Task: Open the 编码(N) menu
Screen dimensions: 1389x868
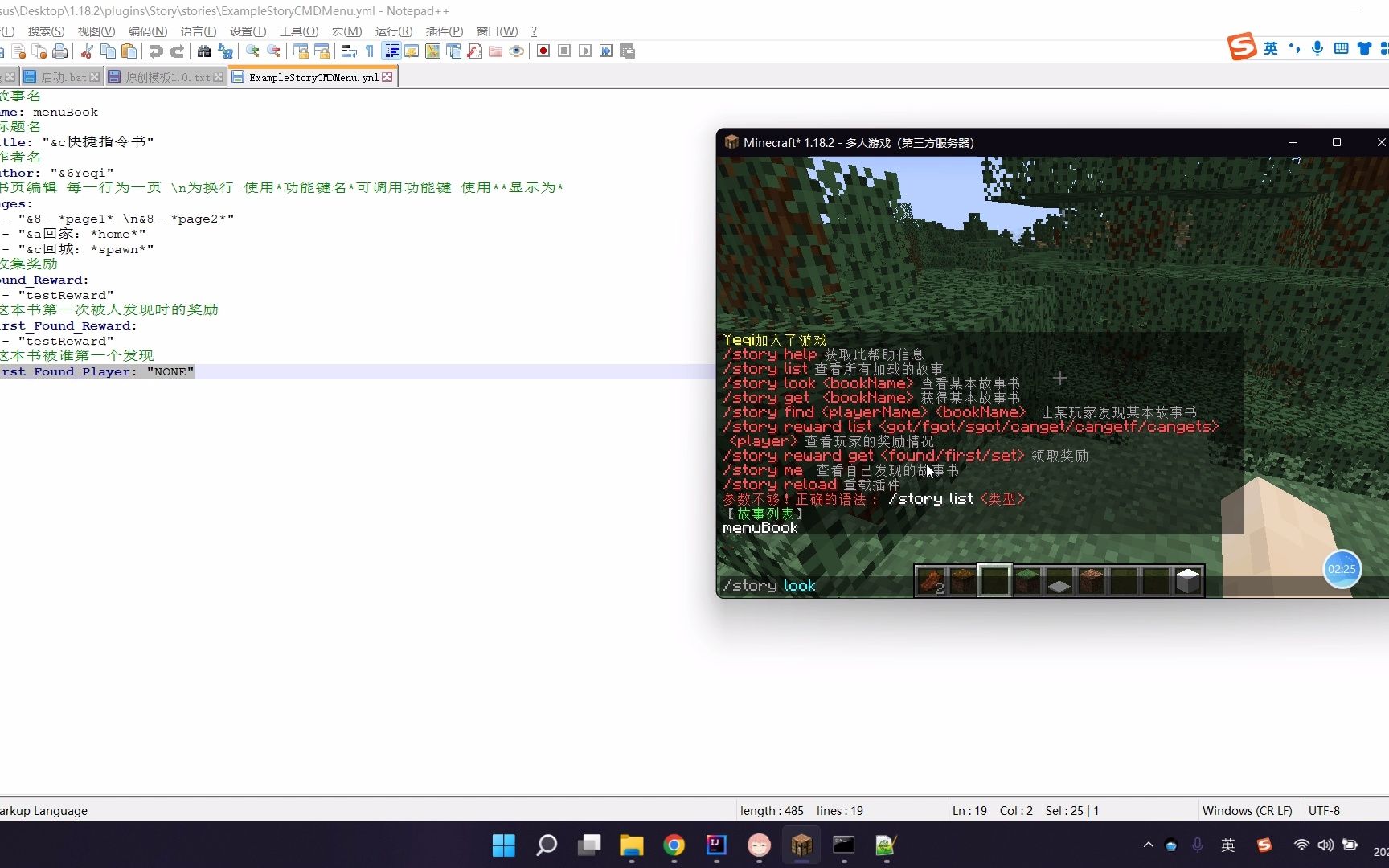Action: point(148,31)
